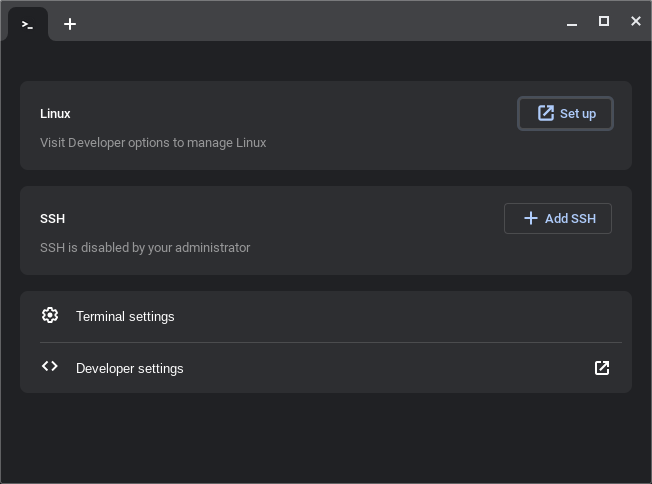
Task: Click the Add SSH button
Action: coord(558,218)
